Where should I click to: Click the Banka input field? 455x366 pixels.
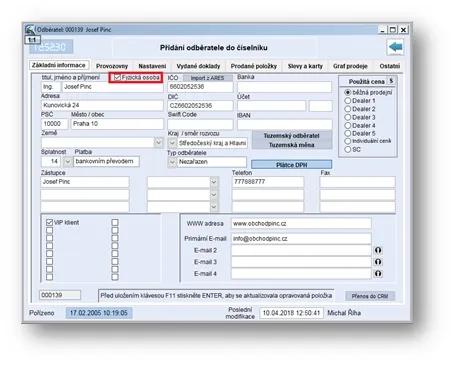[284, 87]
